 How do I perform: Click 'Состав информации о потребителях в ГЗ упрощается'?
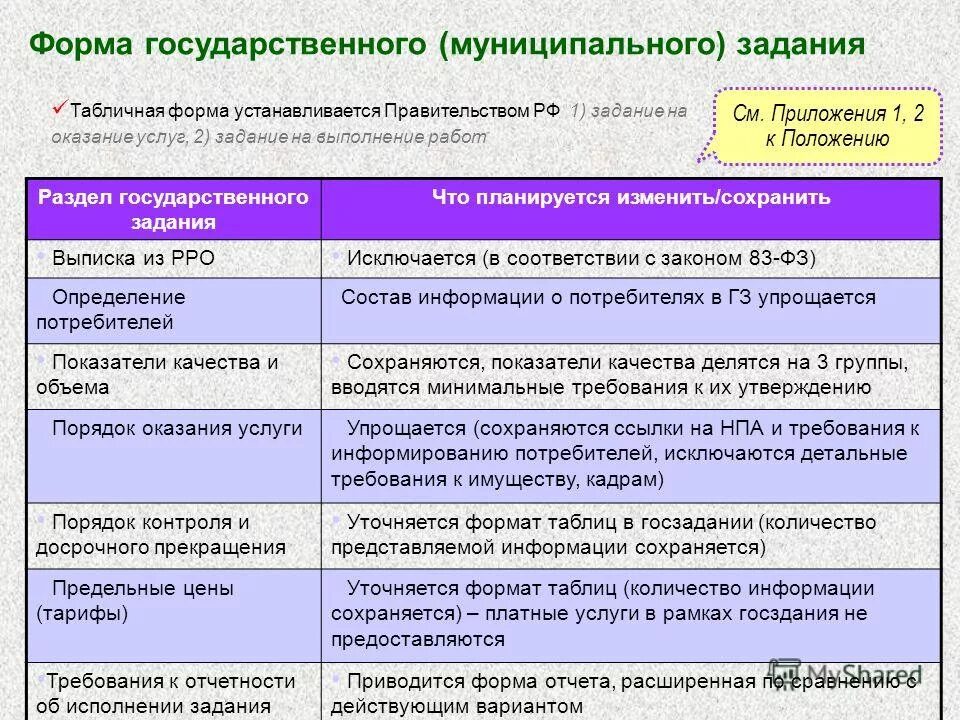click(x=631, y=310)
